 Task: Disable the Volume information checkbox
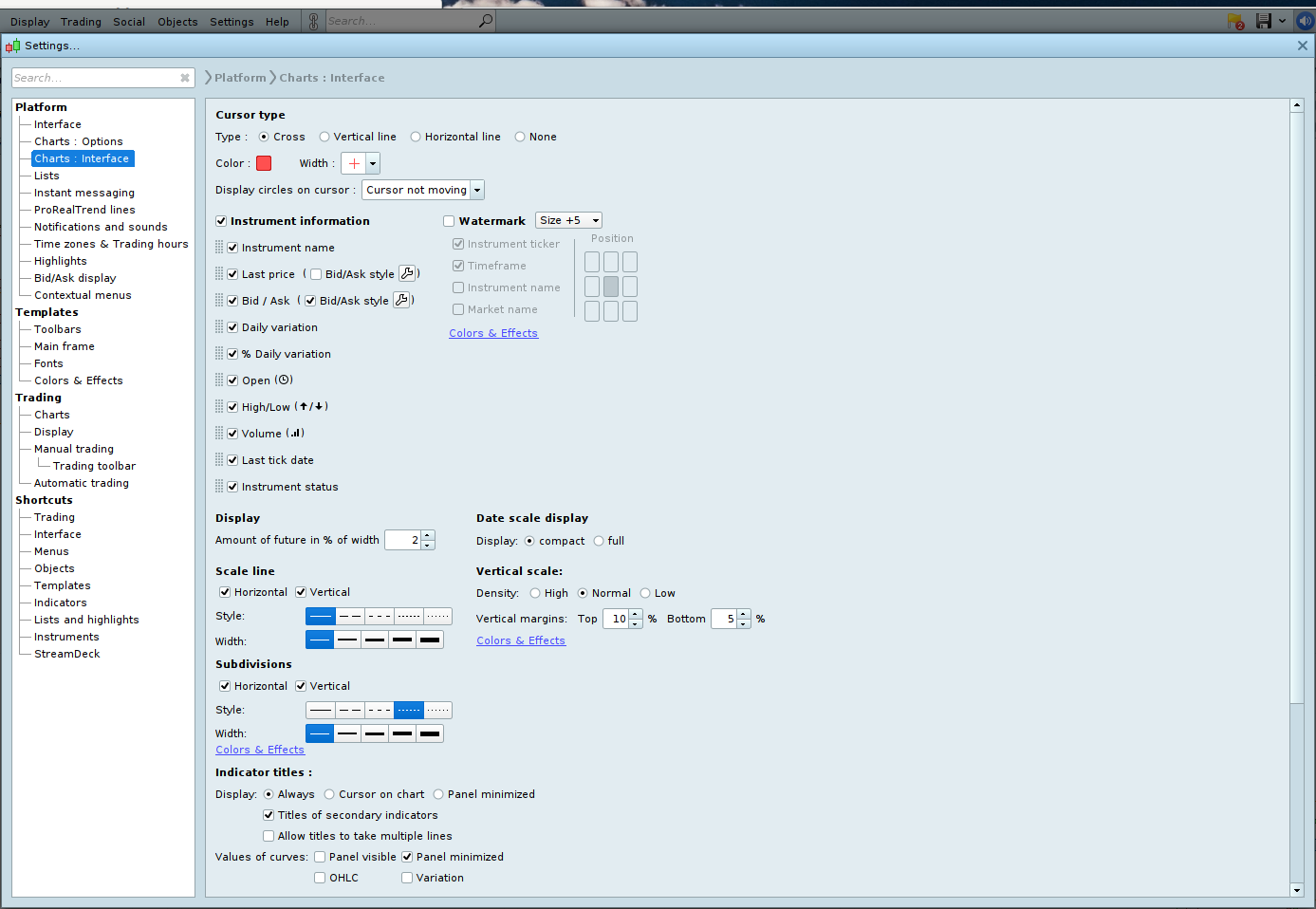pos(232,434)
